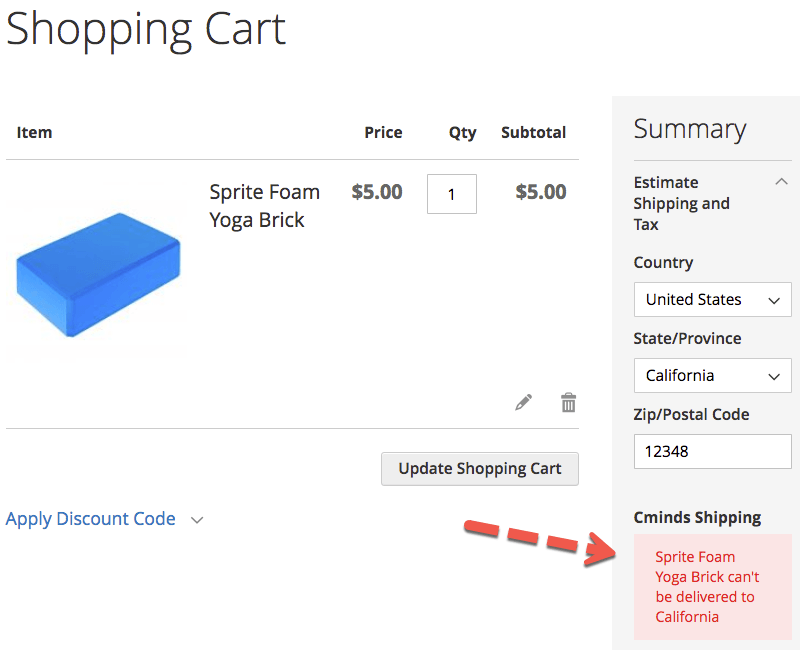
Task: Click the Item column header
Action: [x=34, y=132]
